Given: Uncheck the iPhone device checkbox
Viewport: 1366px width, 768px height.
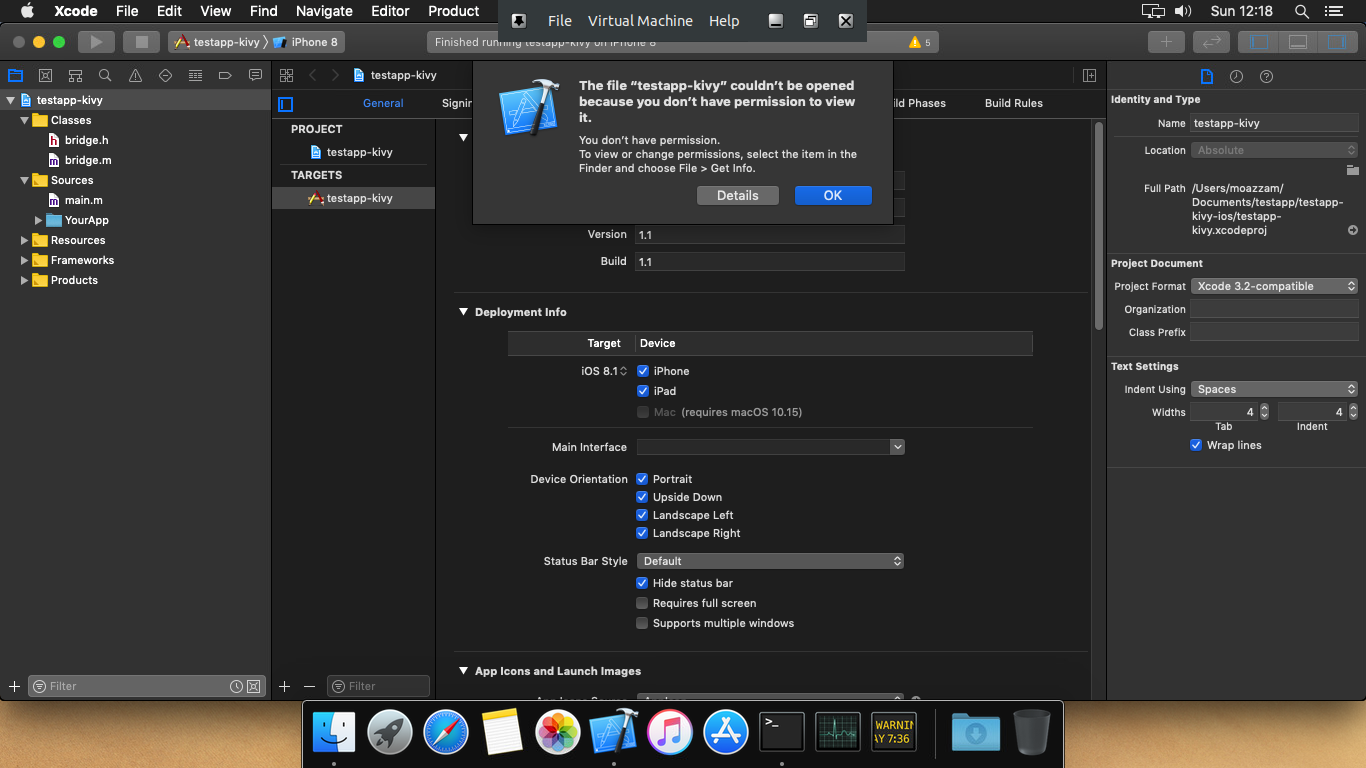Looking at the screenshot, I should [643, 371].
